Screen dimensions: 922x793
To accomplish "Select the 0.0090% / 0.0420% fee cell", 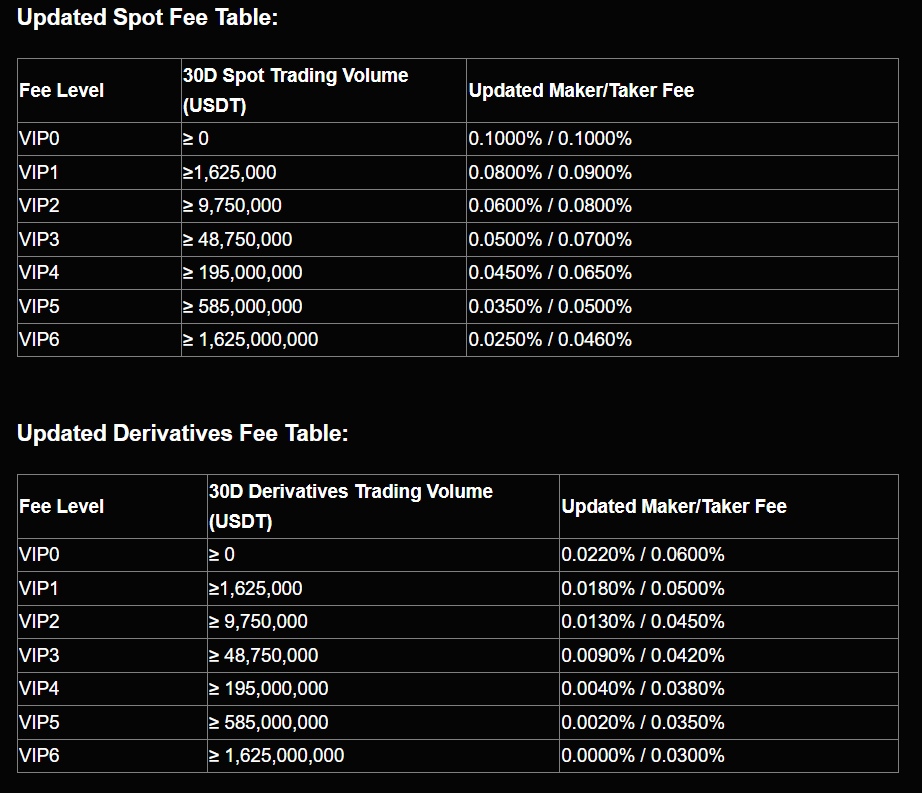I will click(x=643, y=655).
